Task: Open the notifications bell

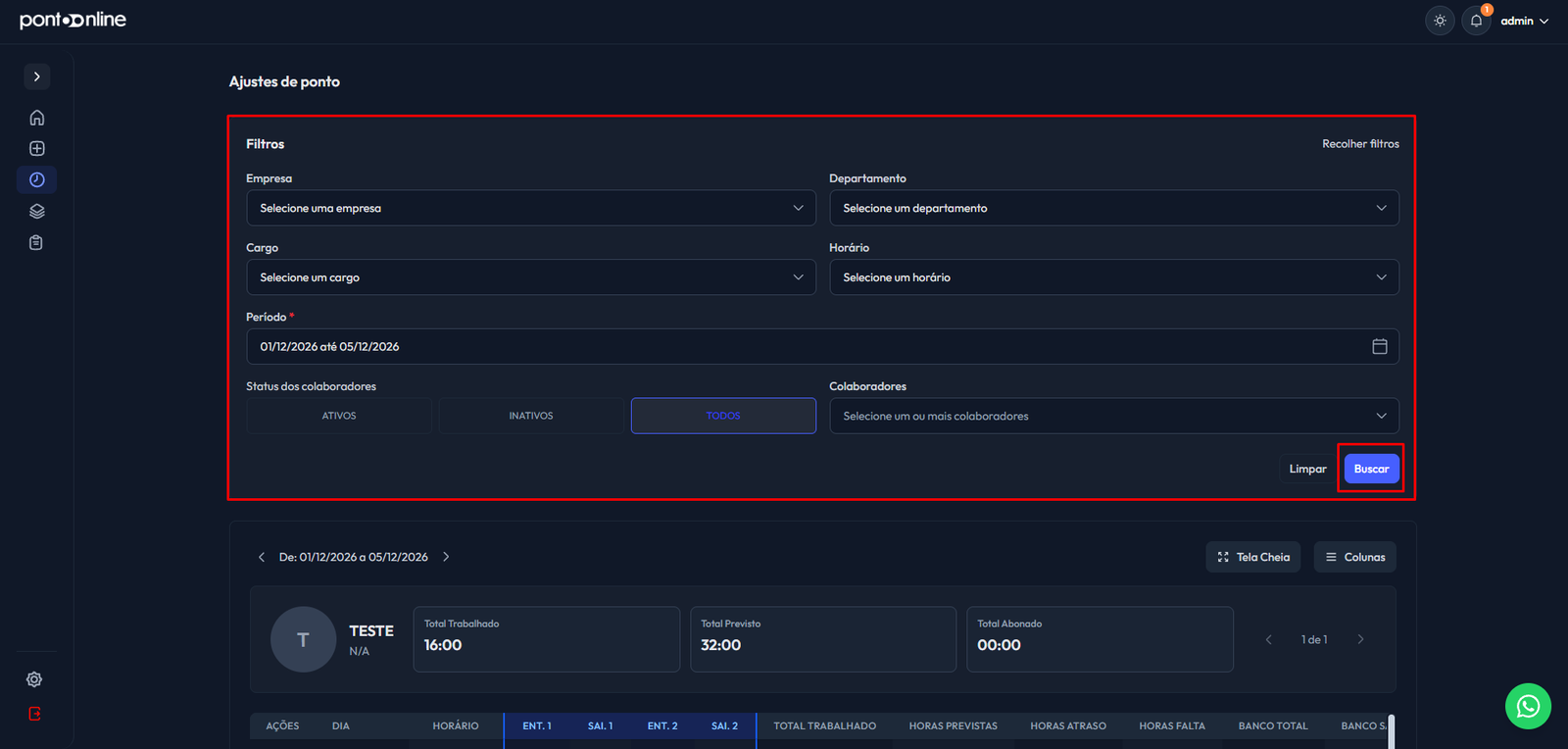Action: (1476, 21)
